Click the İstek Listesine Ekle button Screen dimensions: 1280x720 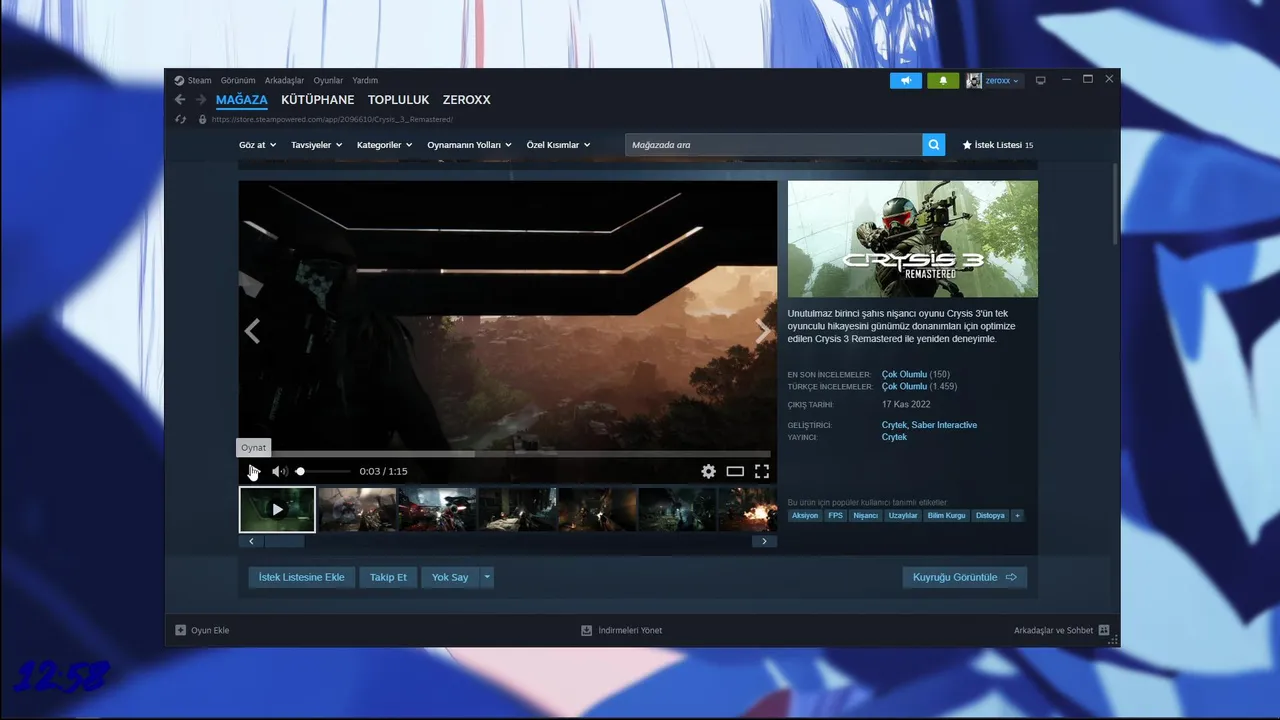tap(302, 577)
